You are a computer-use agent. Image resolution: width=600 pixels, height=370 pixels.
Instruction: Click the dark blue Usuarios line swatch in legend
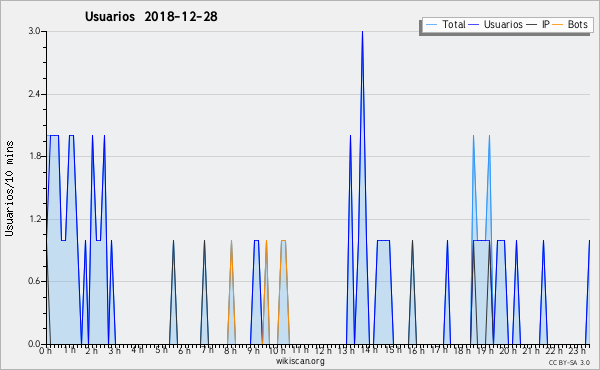pos(474,25)
